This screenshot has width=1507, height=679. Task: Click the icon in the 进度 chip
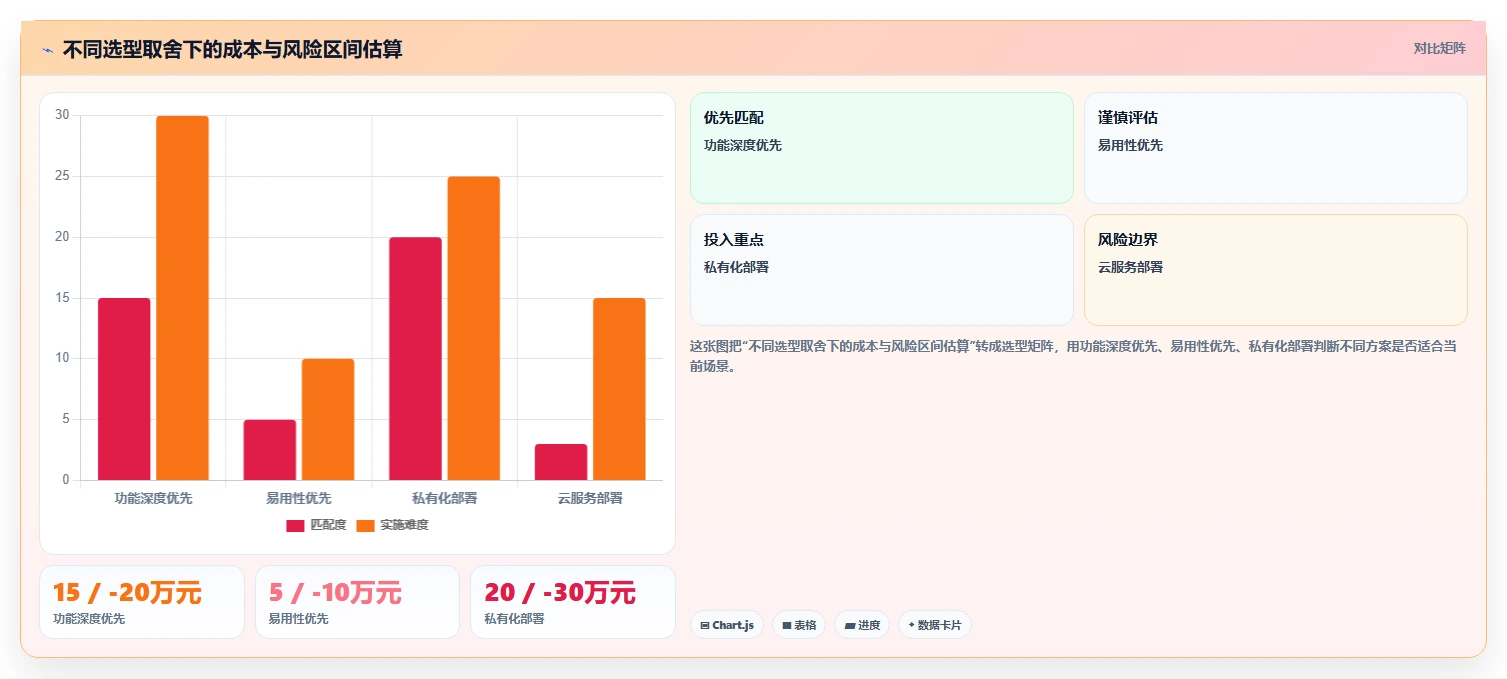[x=850, y=625]
